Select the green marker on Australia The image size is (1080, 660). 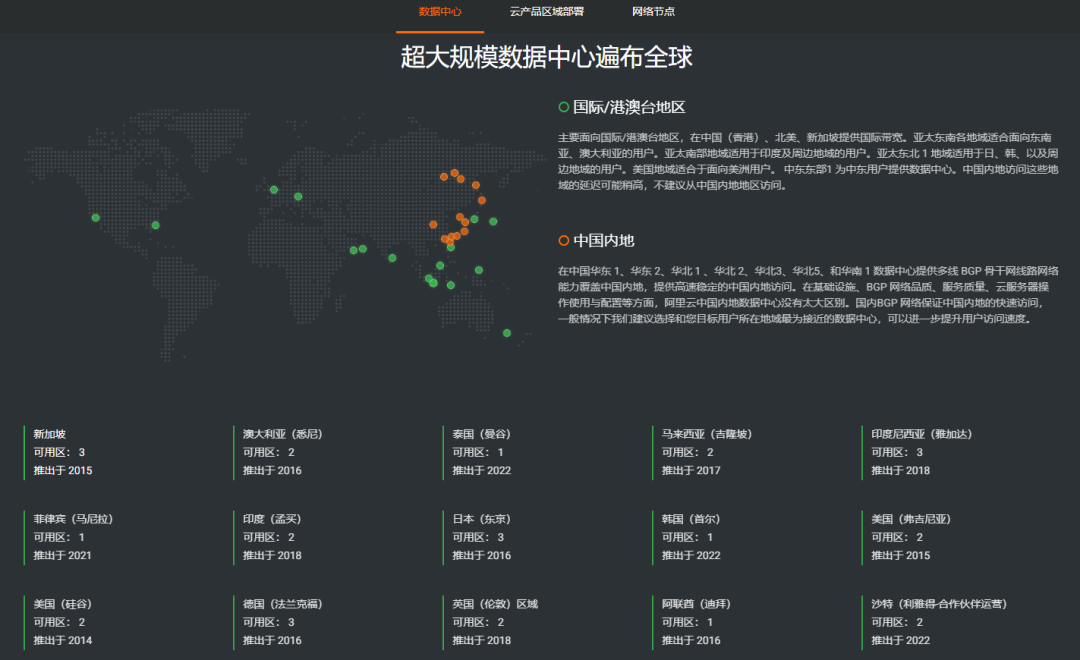pyautogui.click(x=507, y=333)
